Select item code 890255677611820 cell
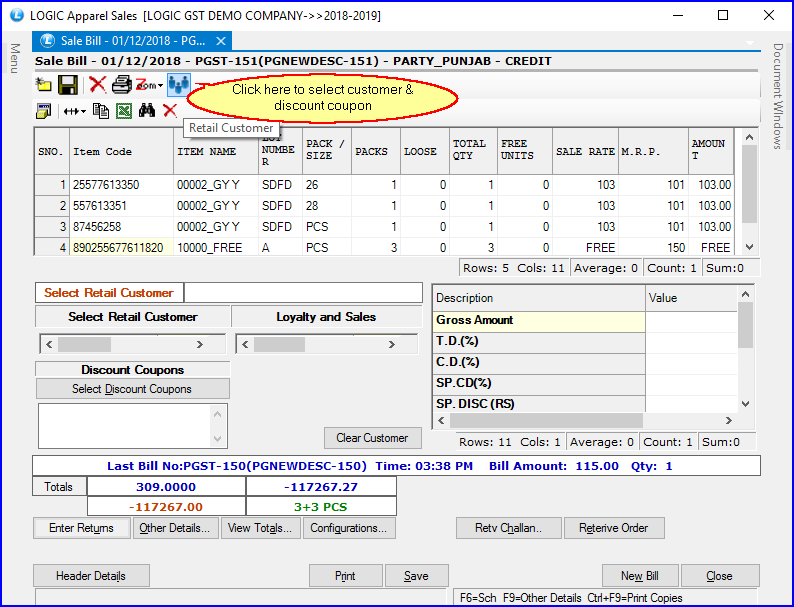This screenshot has height=607, width=794. 122,248
